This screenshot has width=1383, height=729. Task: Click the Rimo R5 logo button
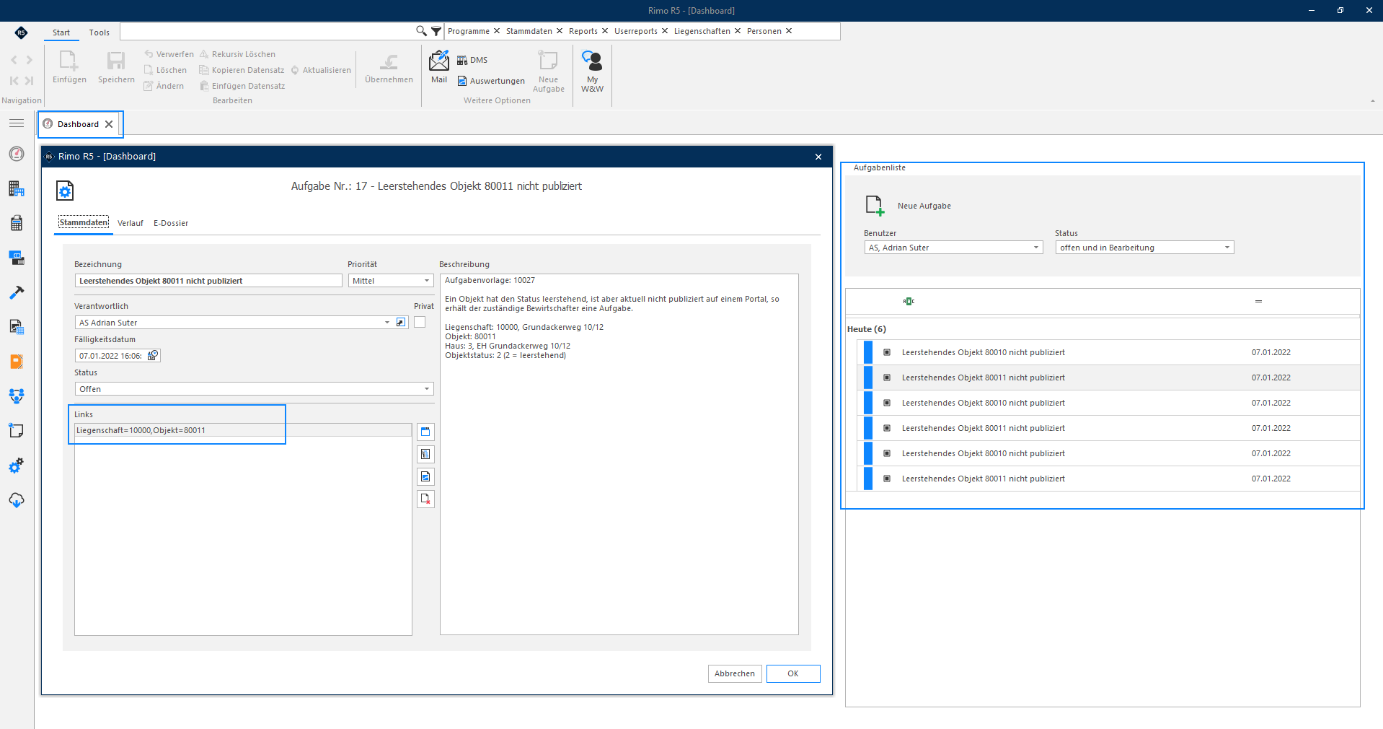(21, 32)
